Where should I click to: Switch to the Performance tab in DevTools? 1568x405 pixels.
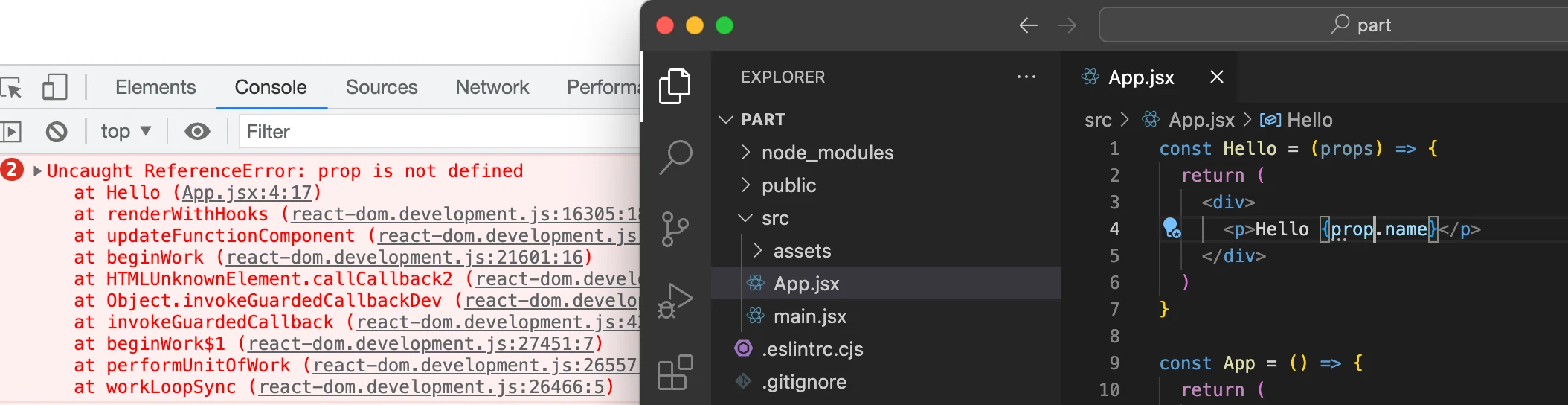(603, 87)
